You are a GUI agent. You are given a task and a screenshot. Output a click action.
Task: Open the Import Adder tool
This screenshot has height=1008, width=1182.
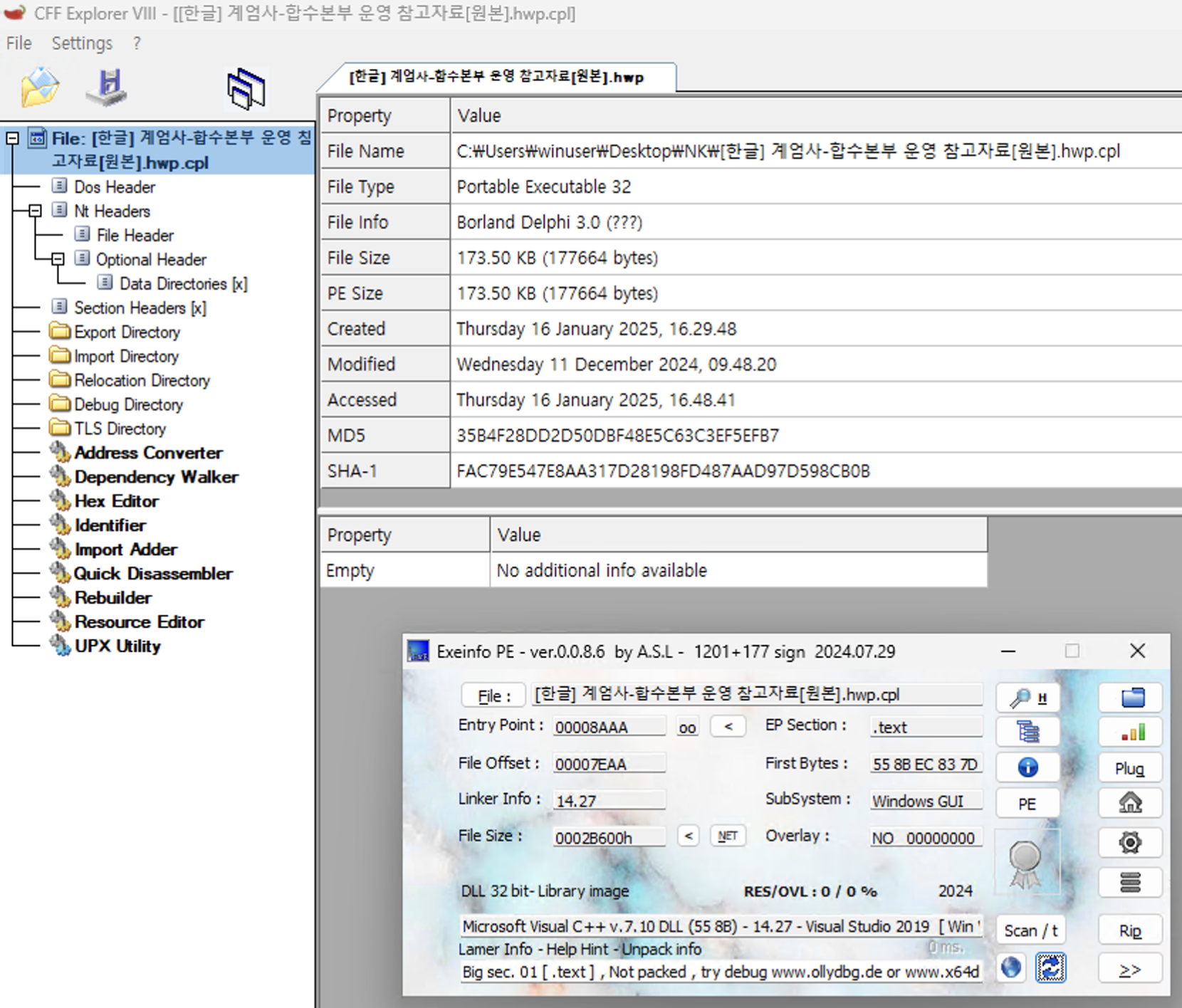[125, 550]
